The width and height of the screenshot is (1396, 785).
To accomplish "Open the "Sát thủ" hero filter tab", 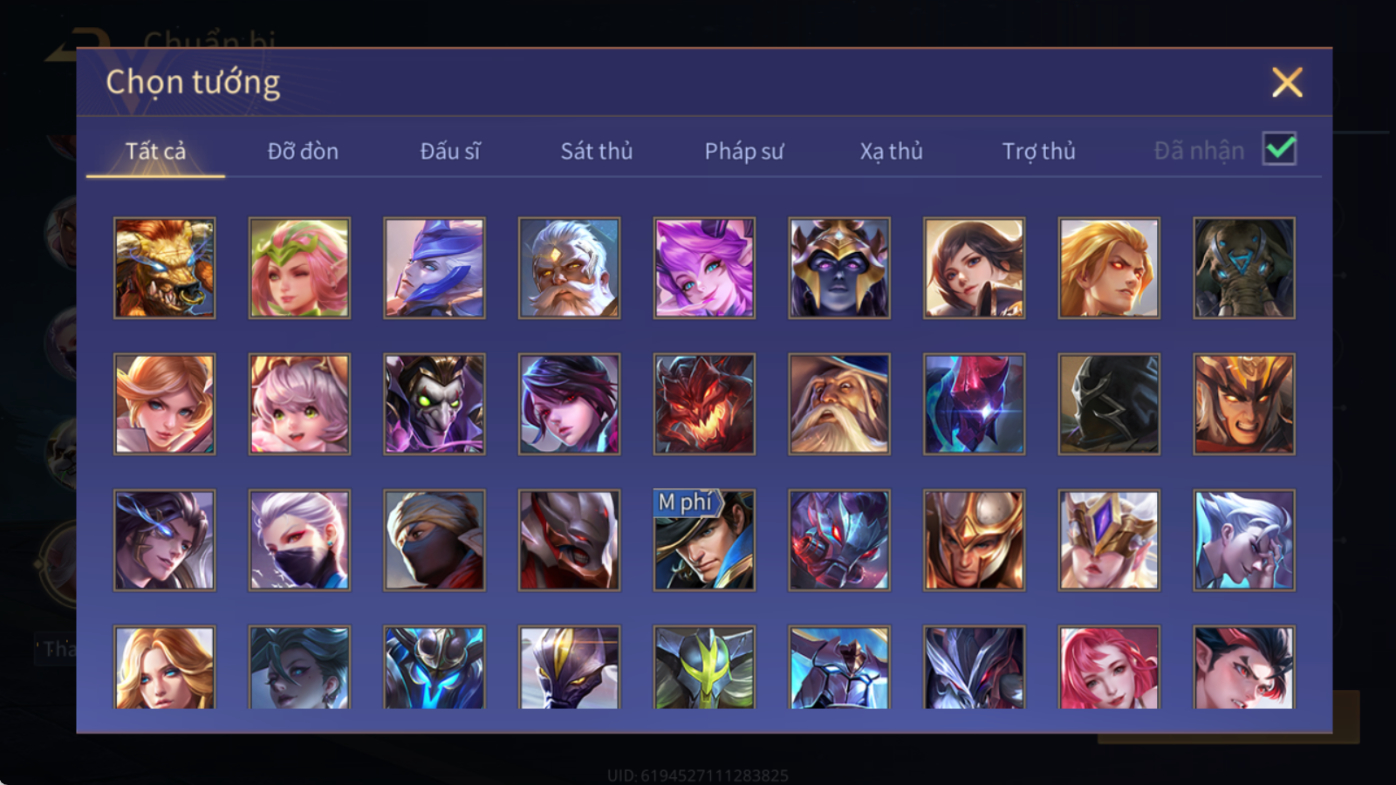I will point(596,151).
